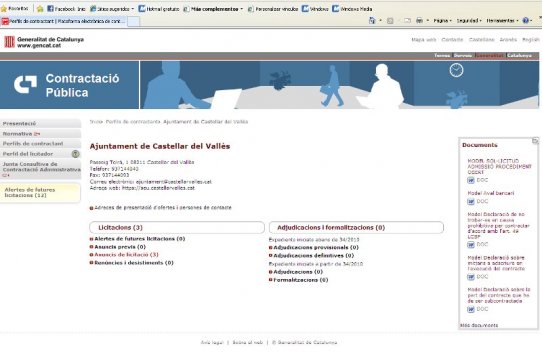Click the browser Home icon
Image resolution: width=542 pixels, height=361 pixels.
(x=372, y=21)
